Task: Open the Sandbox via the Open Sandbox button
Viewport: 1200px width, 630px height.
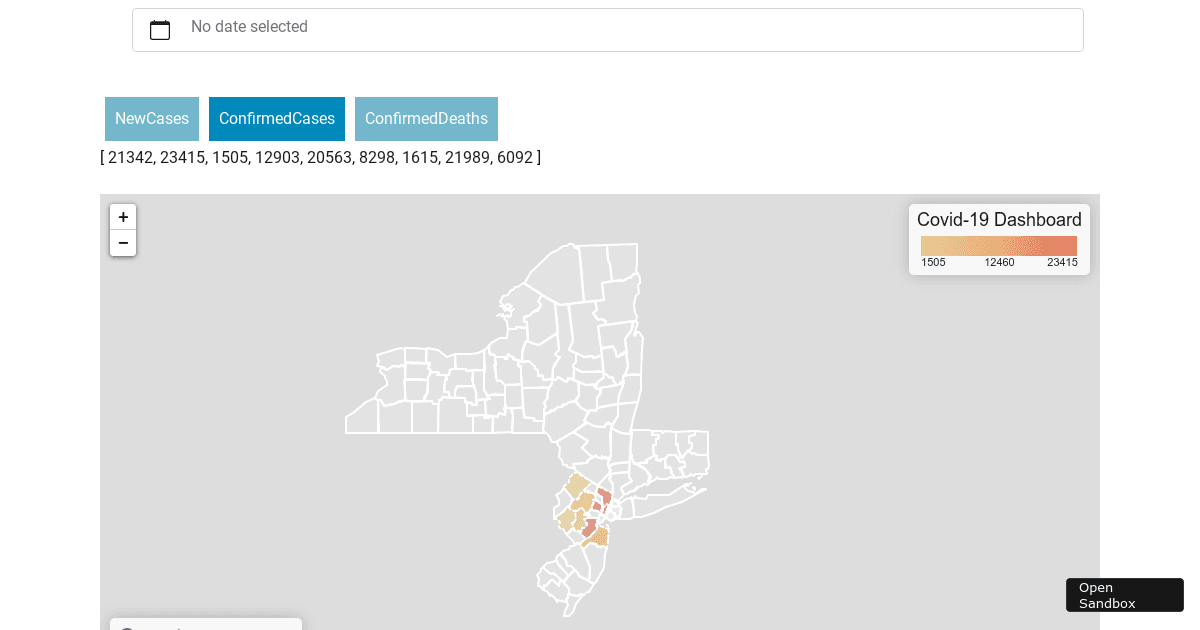Action: tap(1124, 594)
